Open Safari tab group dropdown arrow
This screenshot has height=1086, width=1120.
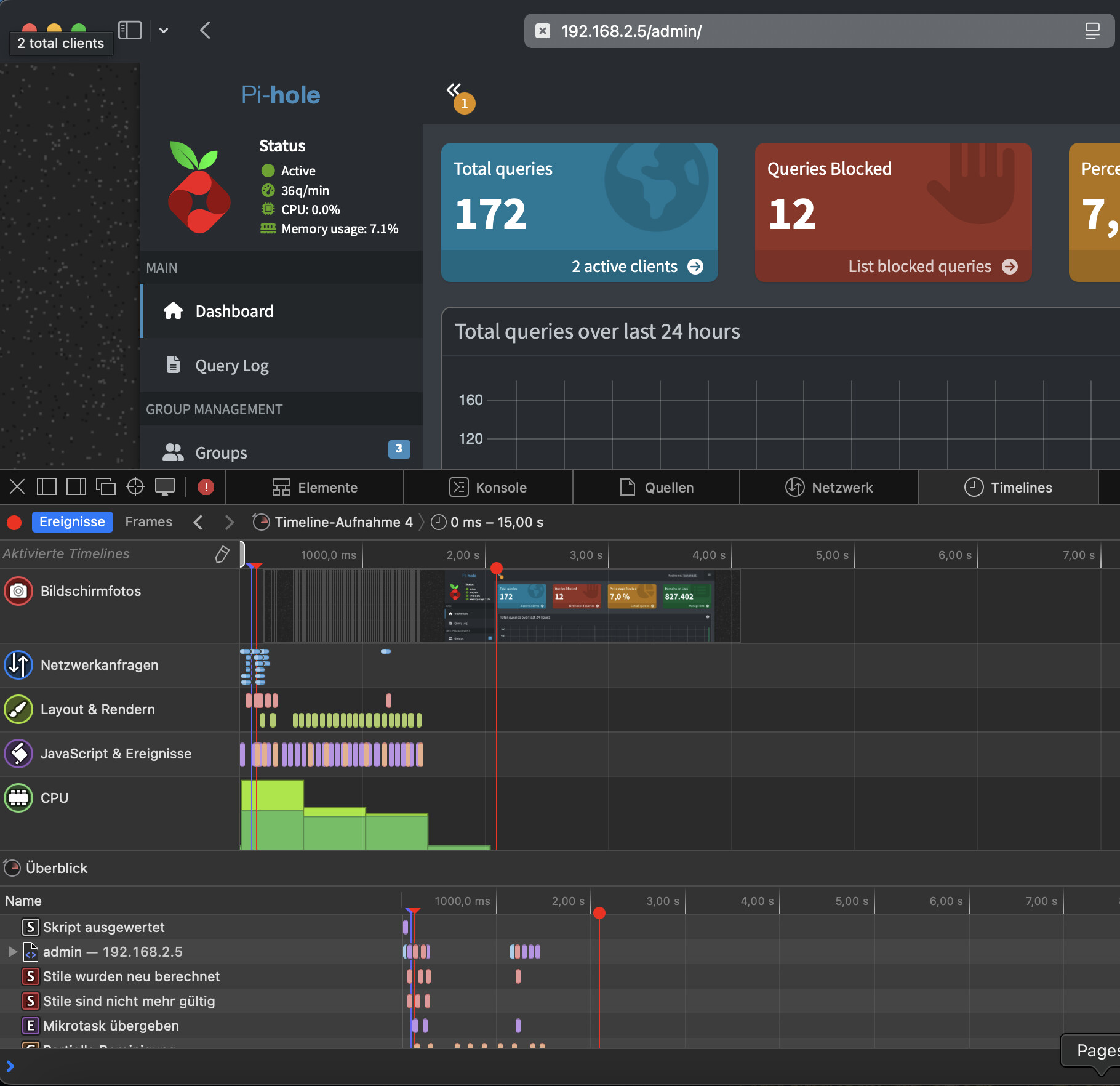click(x=164, y=30)
